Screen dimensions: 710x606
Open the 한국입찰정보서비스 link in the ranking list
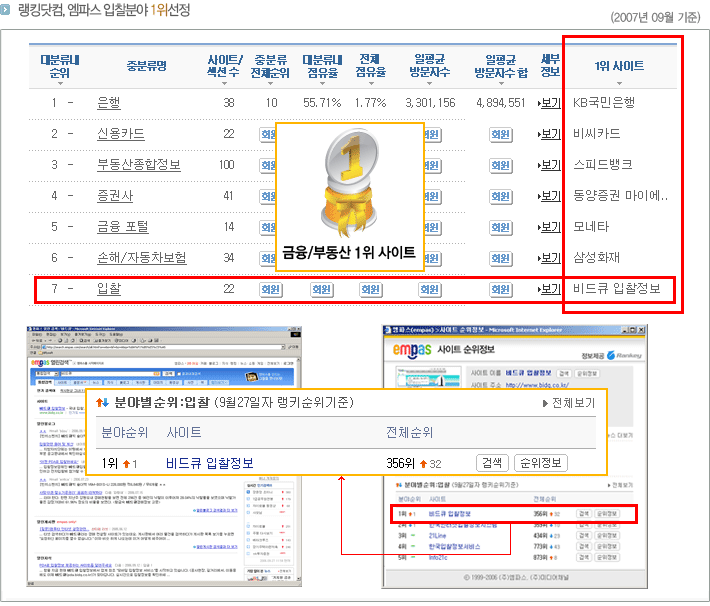(454, 547)
